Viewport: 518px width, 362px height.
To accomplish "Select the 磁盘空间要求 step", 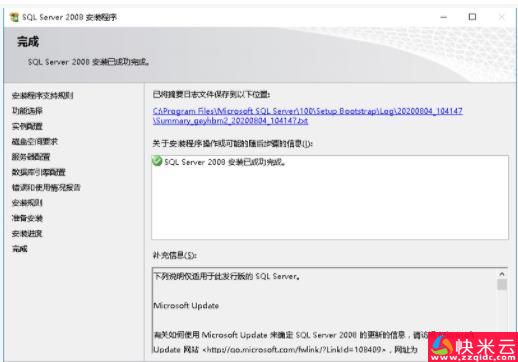I will [35, 141].
